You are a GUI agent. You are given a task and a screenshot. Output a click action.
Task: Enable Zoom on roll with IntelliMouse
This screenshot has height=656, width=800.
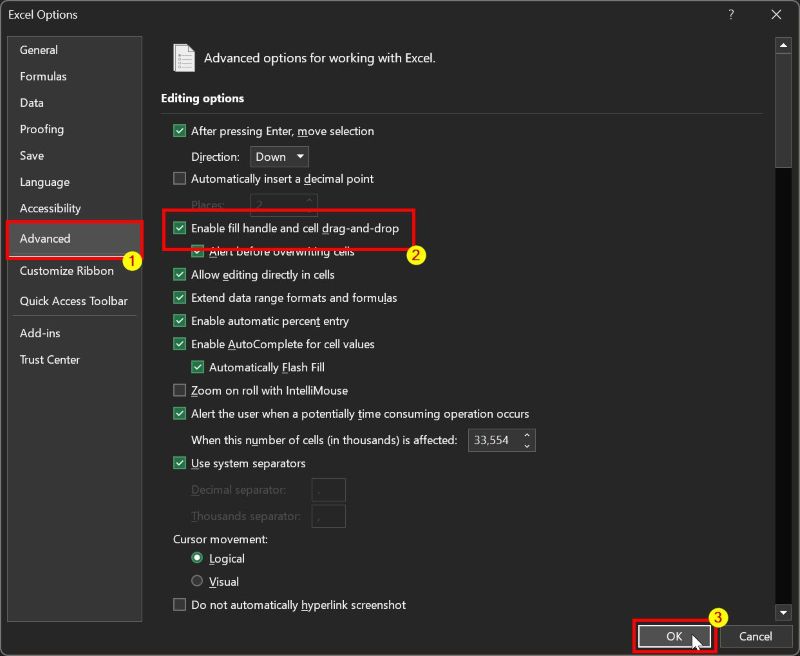[x=180, y=390]
